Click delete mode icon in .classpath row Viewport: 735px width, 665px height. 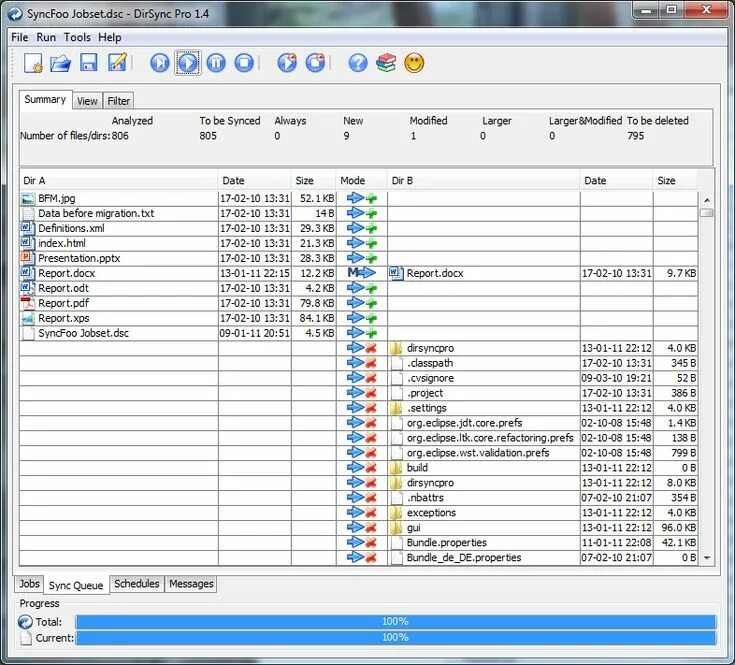(362, 363)
